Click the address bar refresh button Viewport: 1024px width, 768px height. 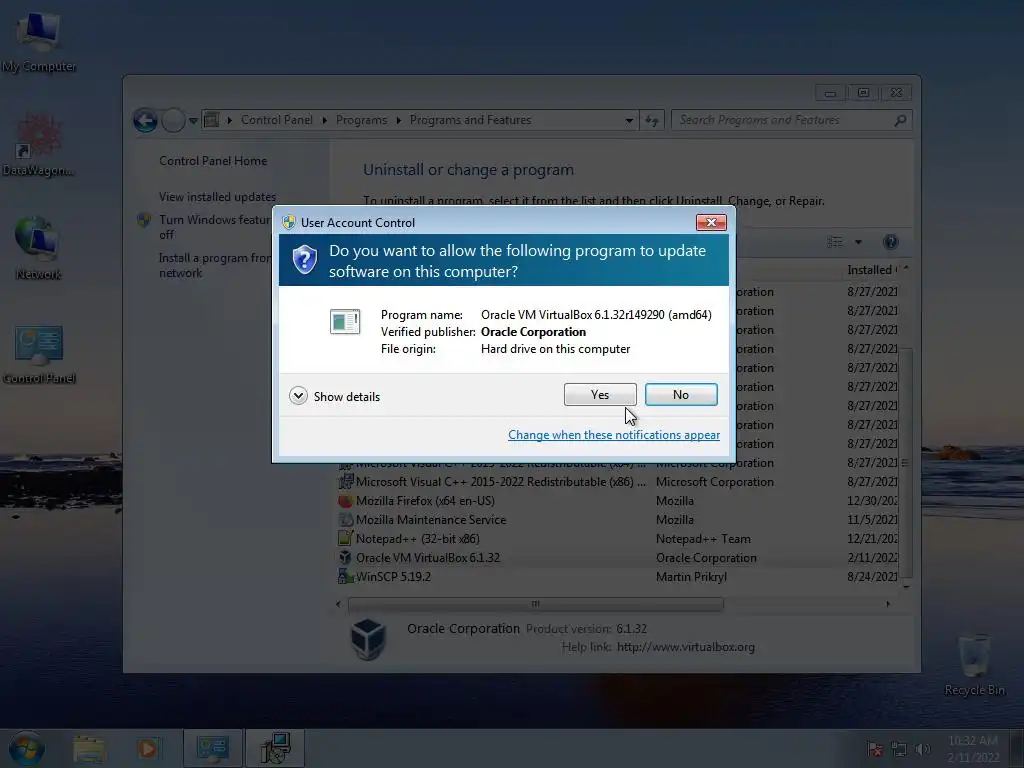click(652, 121)
